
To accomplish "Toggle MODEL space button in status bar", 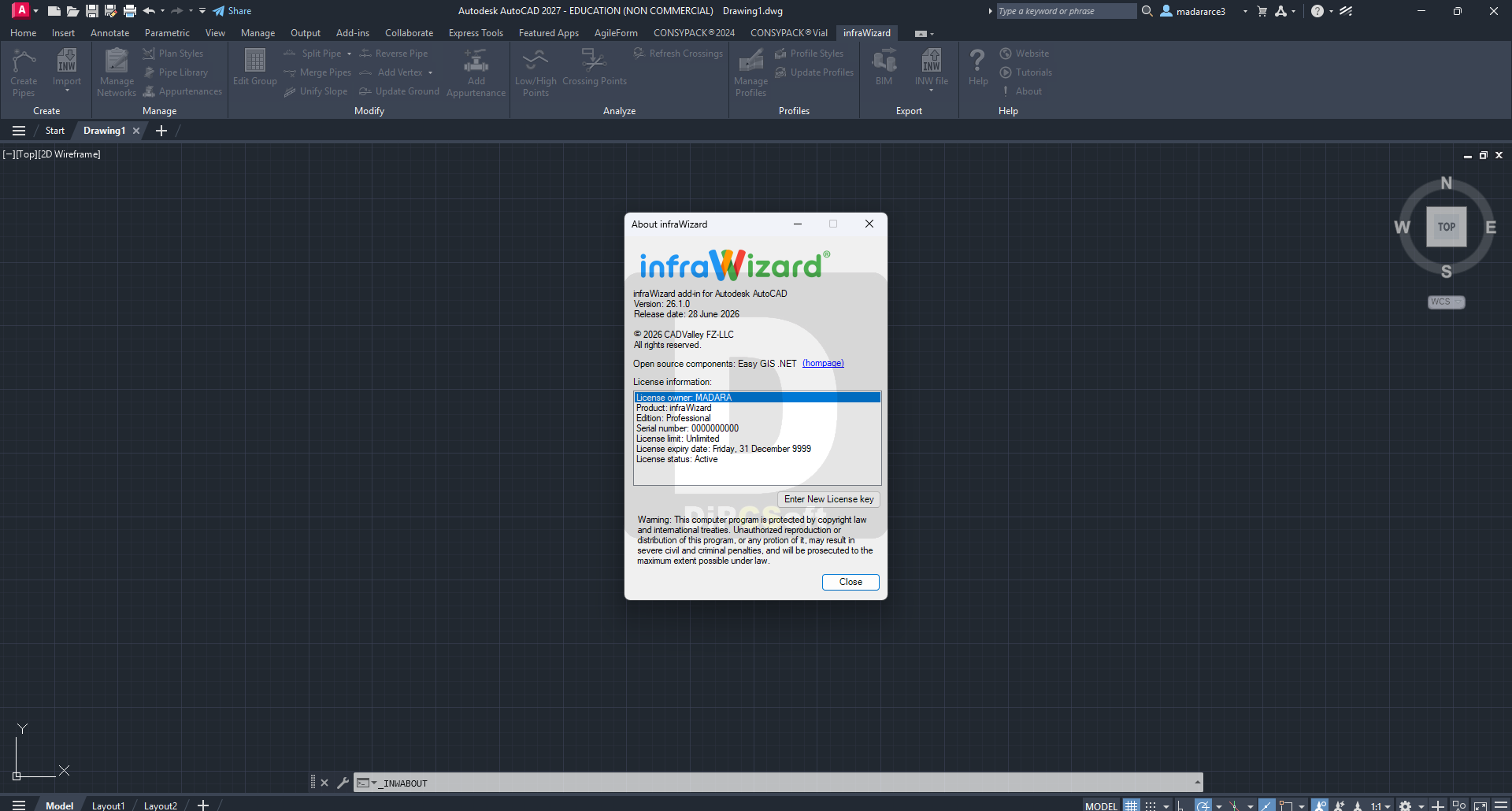I will pos(1101,805).
